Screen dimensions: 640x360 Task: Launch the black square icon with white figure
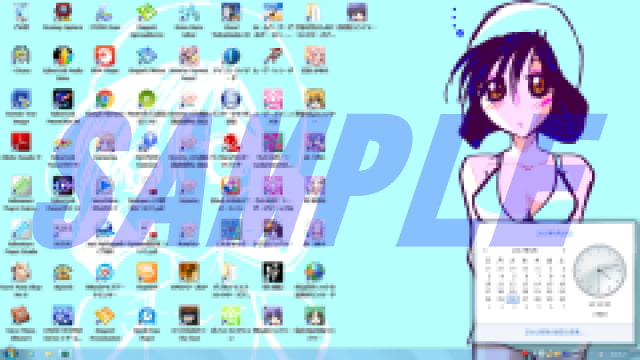point(273,272)
